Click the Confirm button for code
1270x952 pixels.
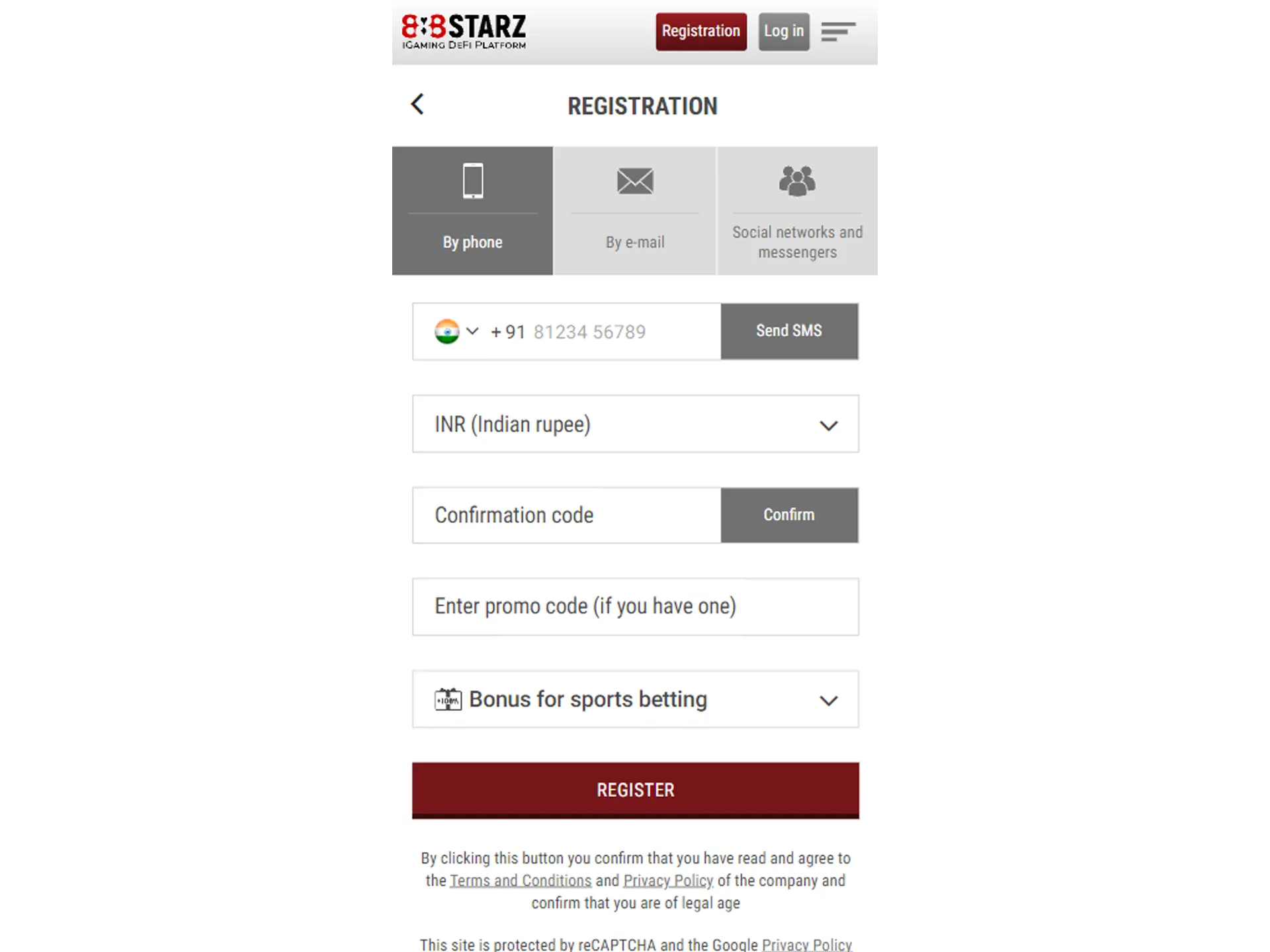788,515
